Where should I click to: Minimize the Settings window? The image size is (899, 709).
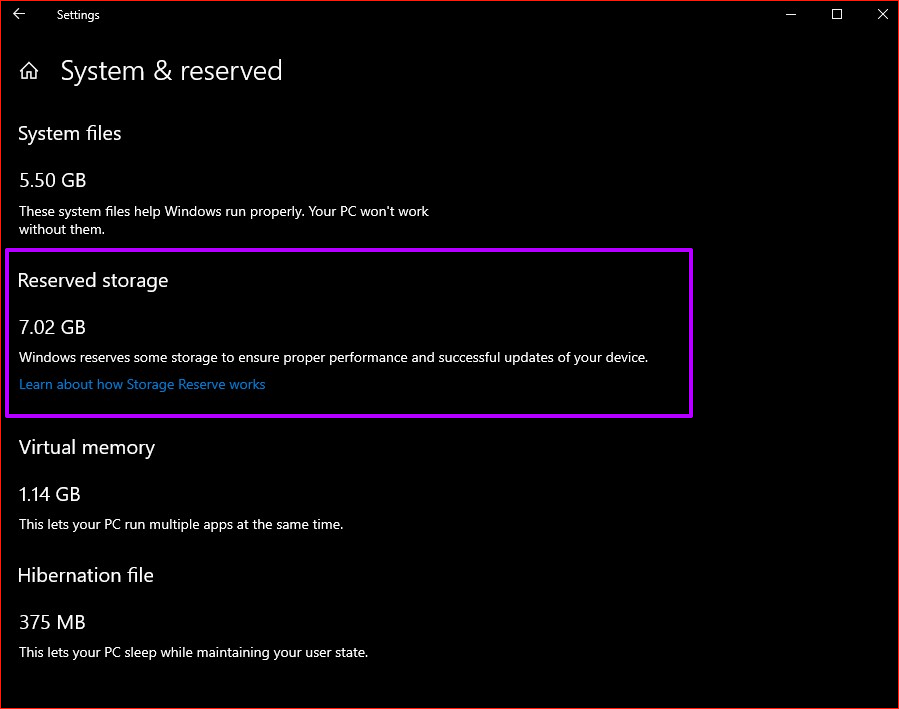click(791, 15)
